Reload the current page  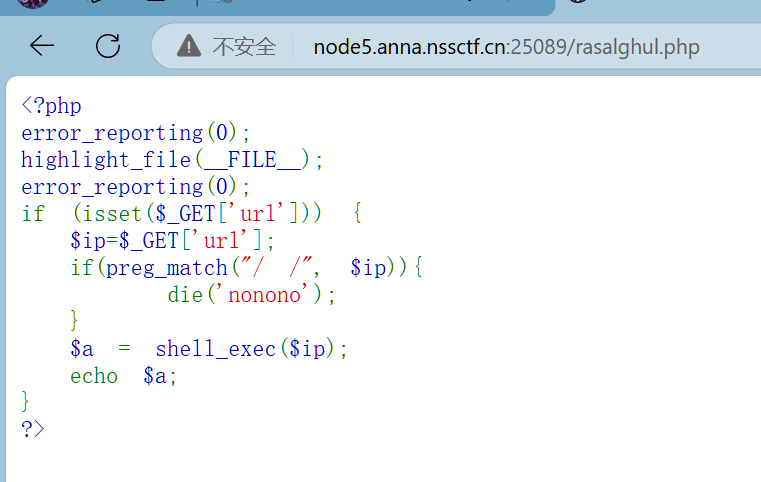coord(107,46)
